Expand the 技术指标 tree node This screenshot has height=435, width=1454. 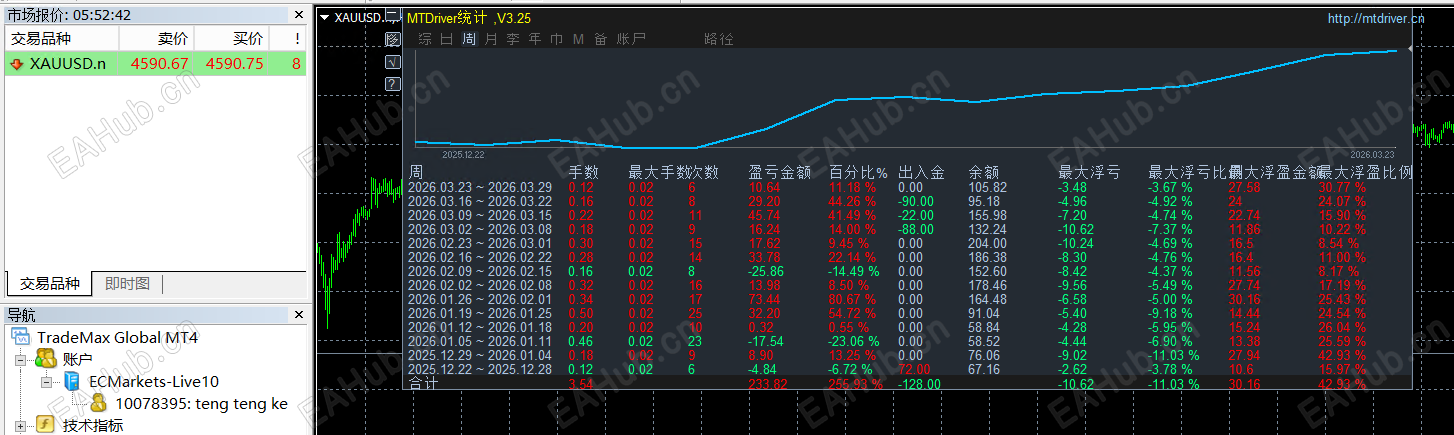coord(20,425)
